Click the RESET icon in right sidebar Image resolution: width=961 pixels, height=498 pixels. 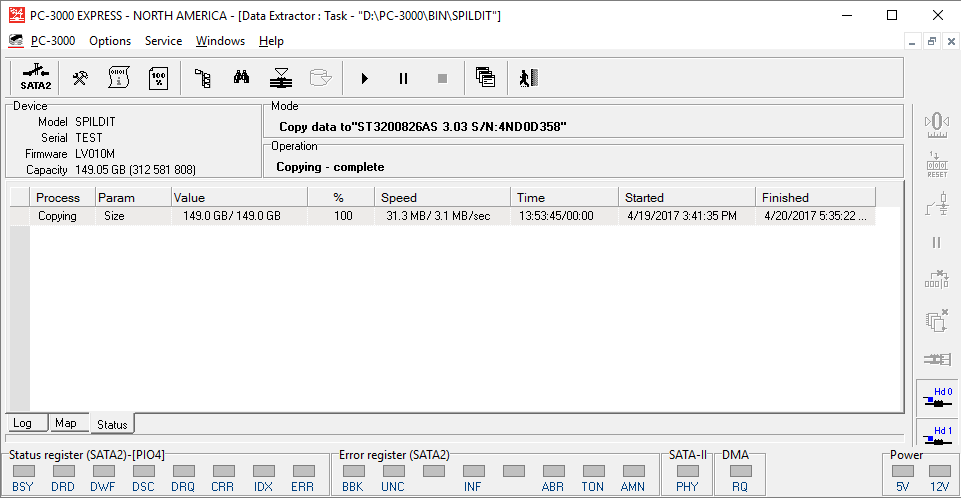click(936, 164)
